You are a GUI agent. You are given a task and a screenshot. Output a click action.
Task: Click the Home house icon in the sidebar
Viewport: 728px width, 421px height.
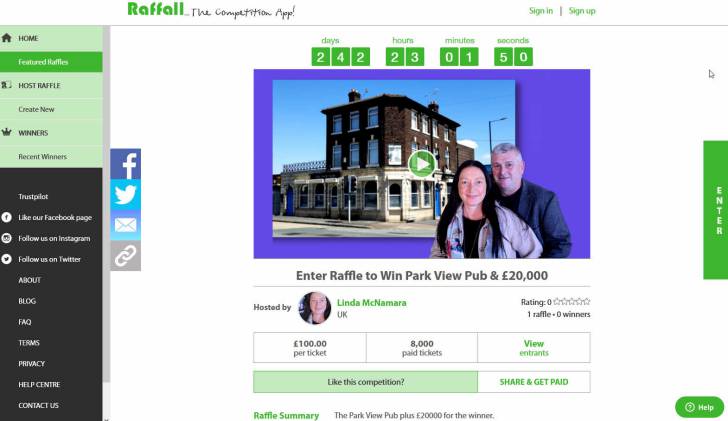(6, 38)
